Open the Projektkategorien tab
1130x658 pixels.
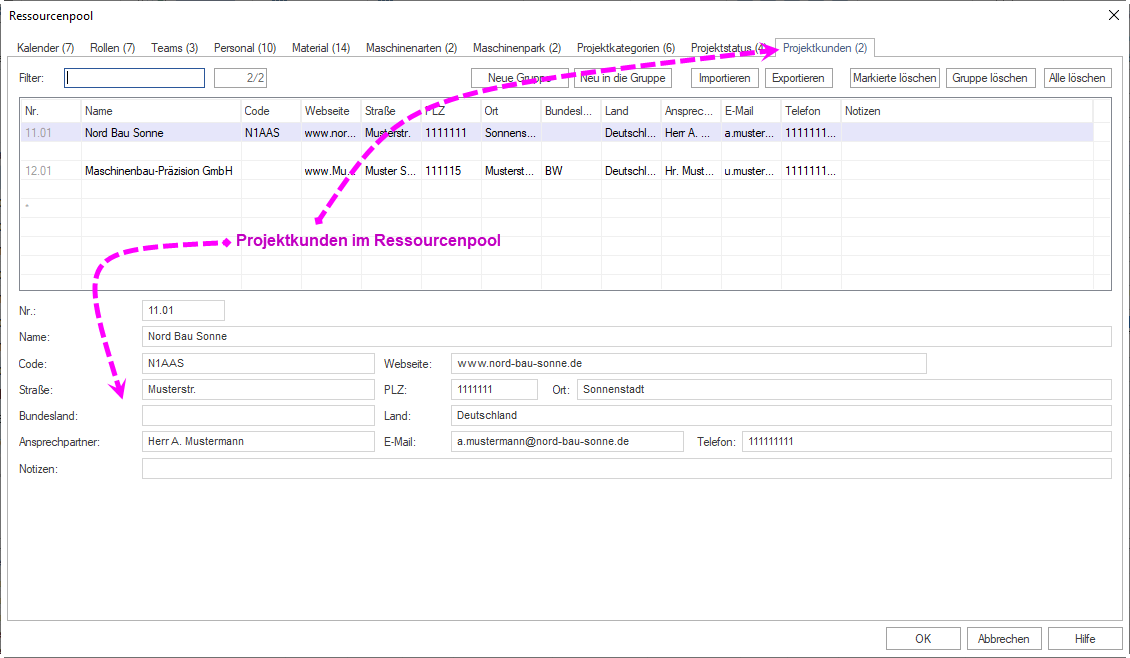(625, 48)
